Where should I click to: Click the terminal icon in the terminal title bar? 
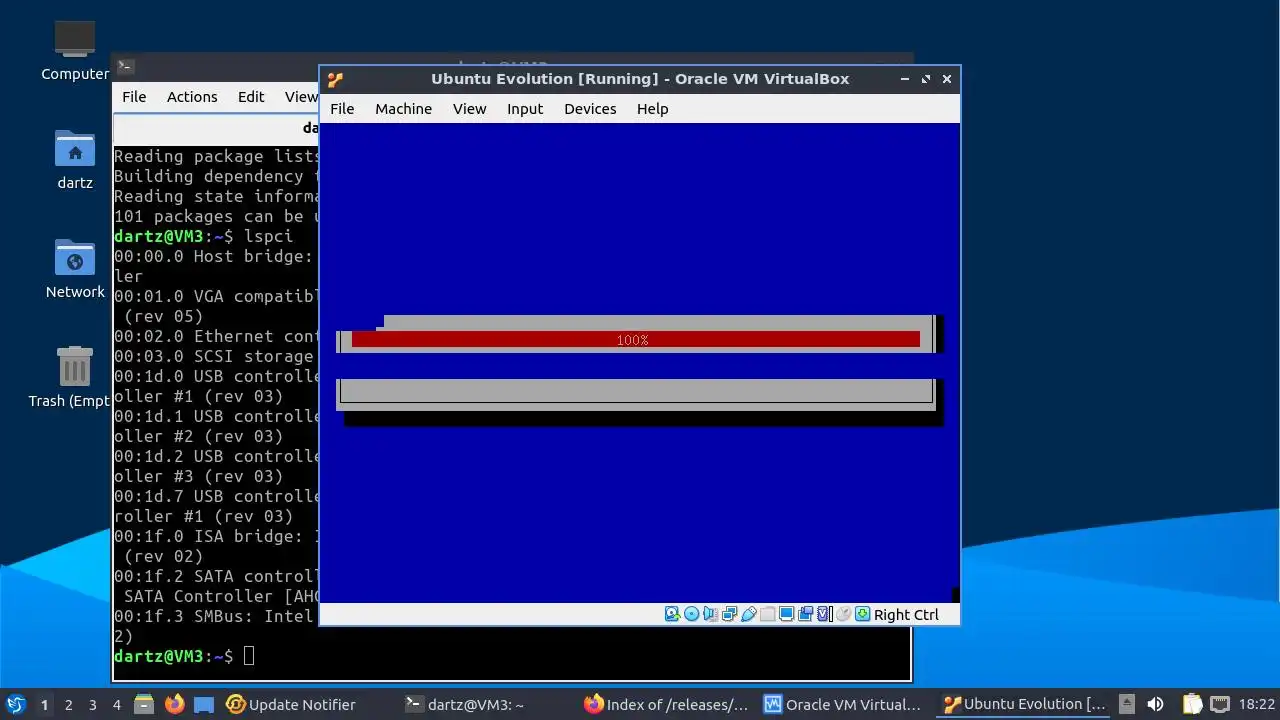125,67
